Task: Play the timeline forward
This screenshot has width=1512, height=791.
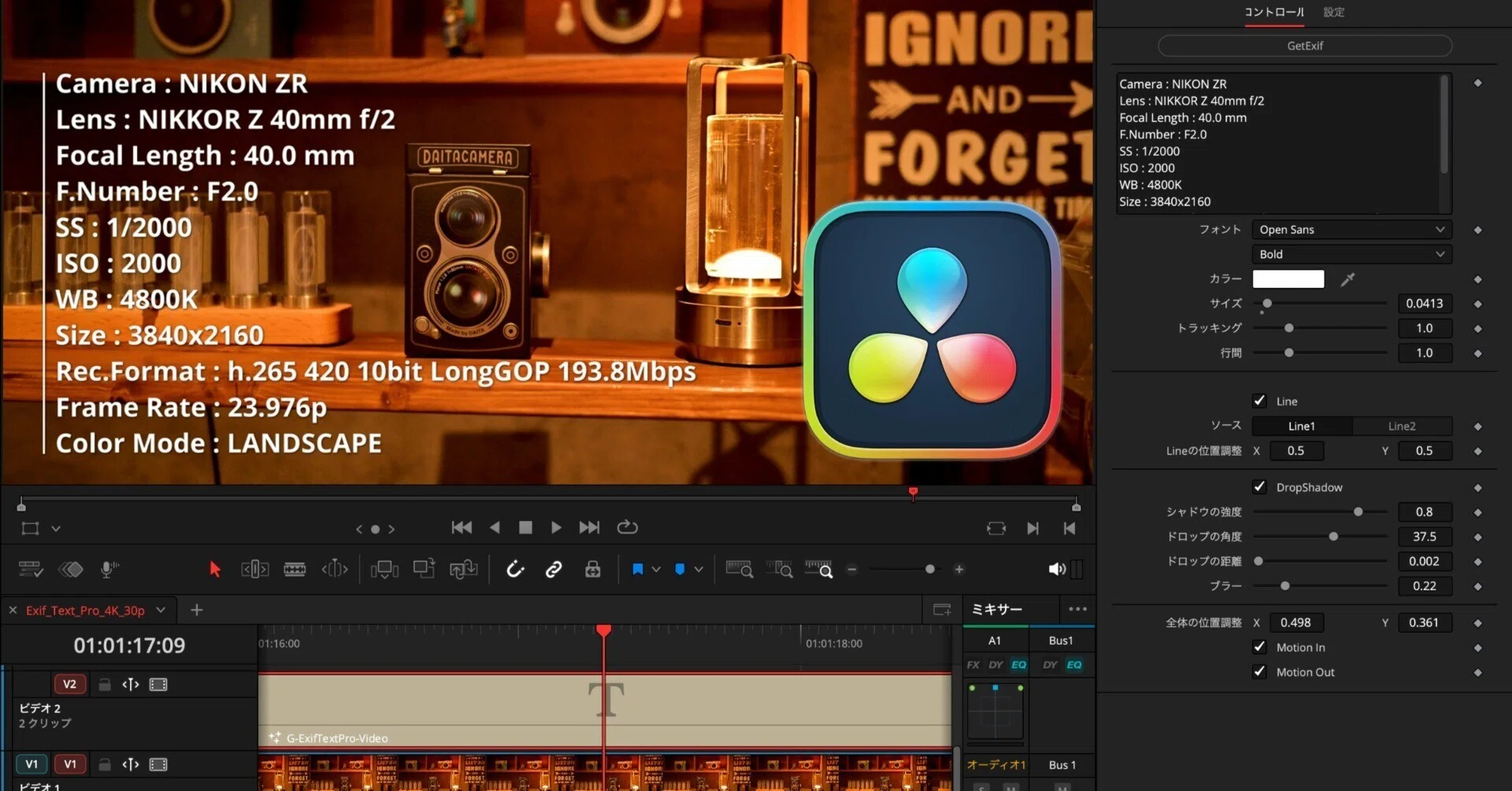Action: point(556,527)
